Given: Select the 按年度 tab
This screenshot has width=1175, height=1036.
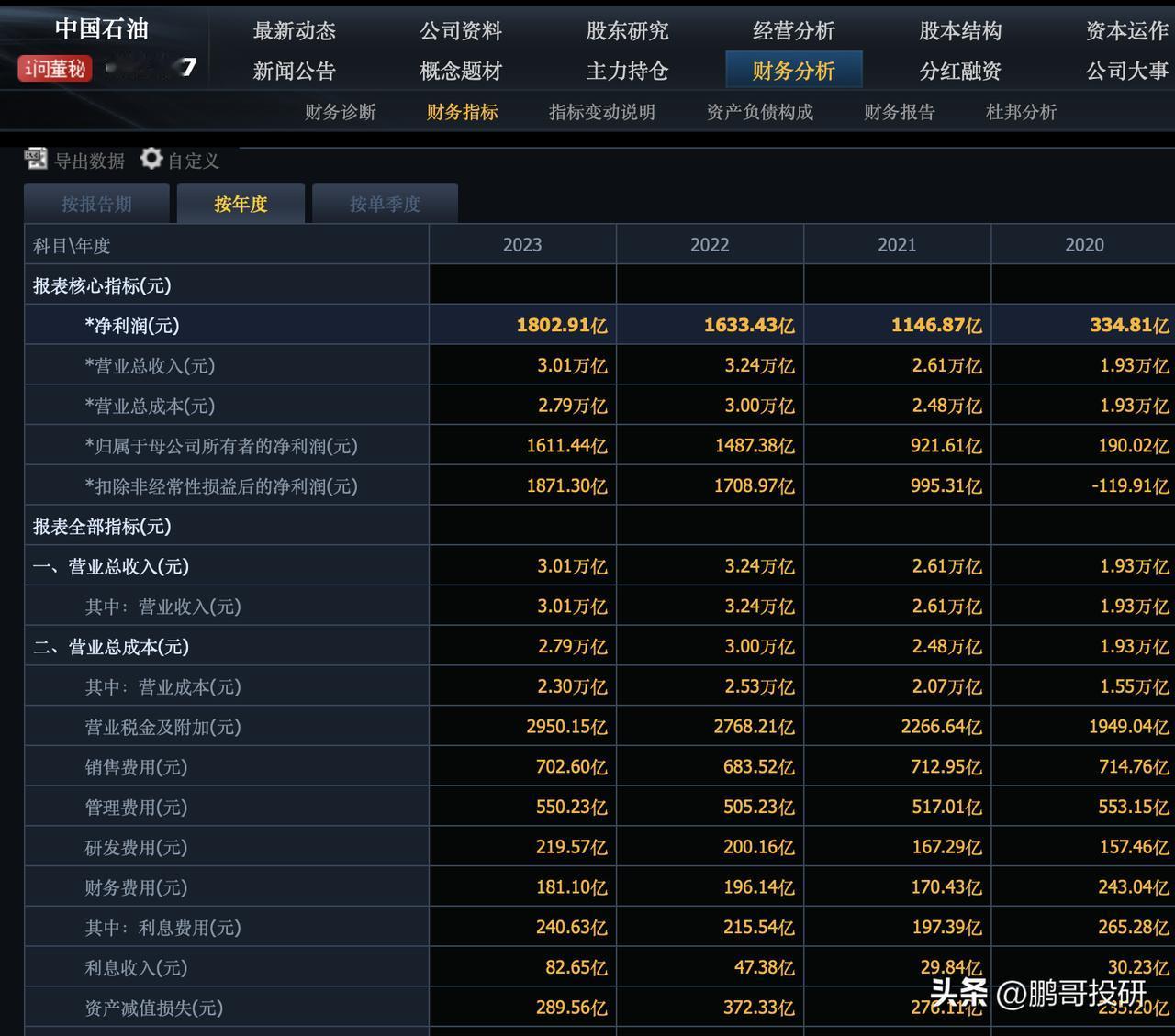Looking at the screenshot, I should click(x=241, y=204).
